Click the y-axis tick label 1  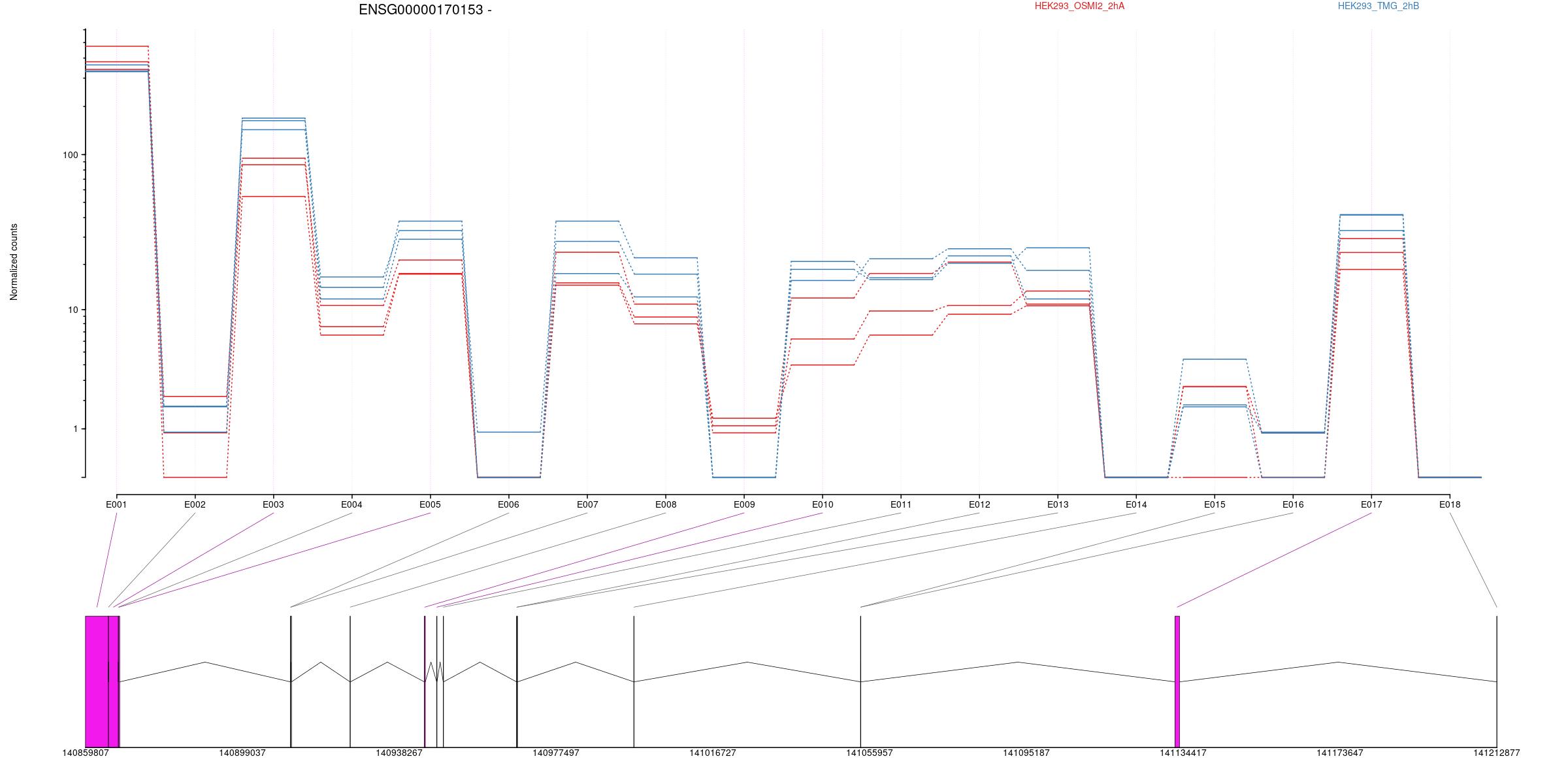75,429
